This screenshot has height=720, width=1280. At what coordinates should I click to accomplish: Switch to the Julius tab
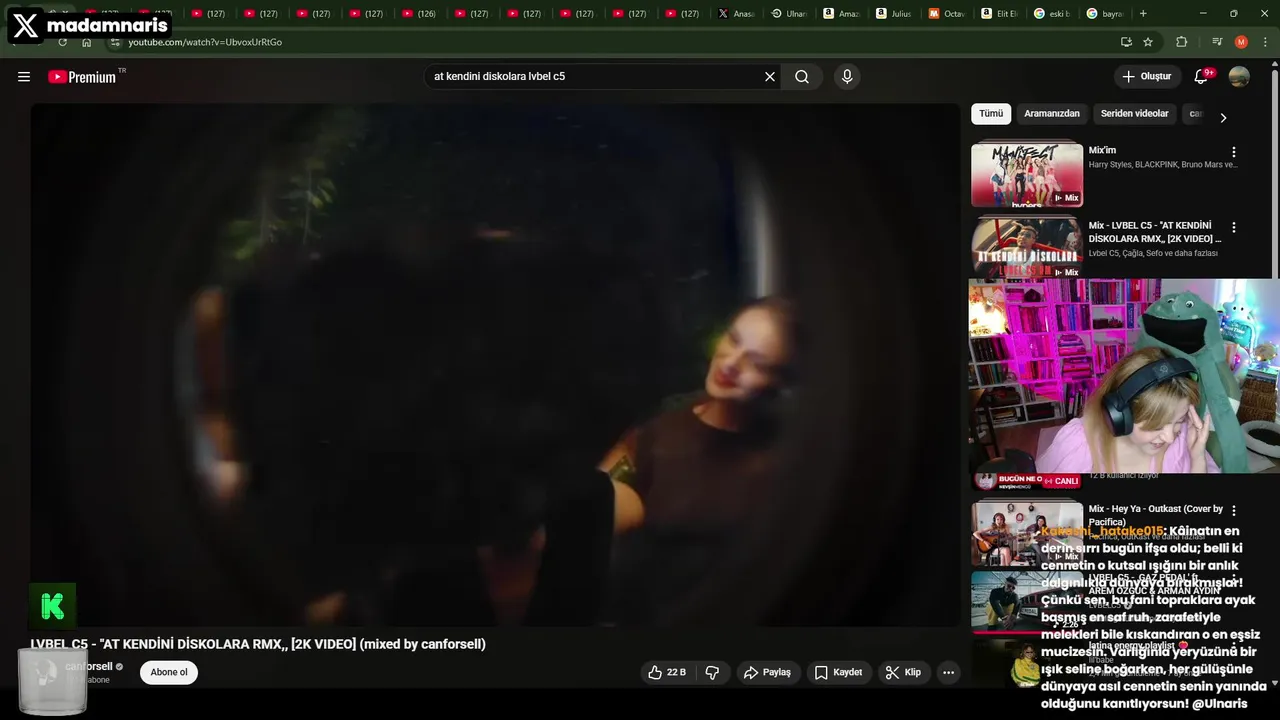tap(894, 14)
